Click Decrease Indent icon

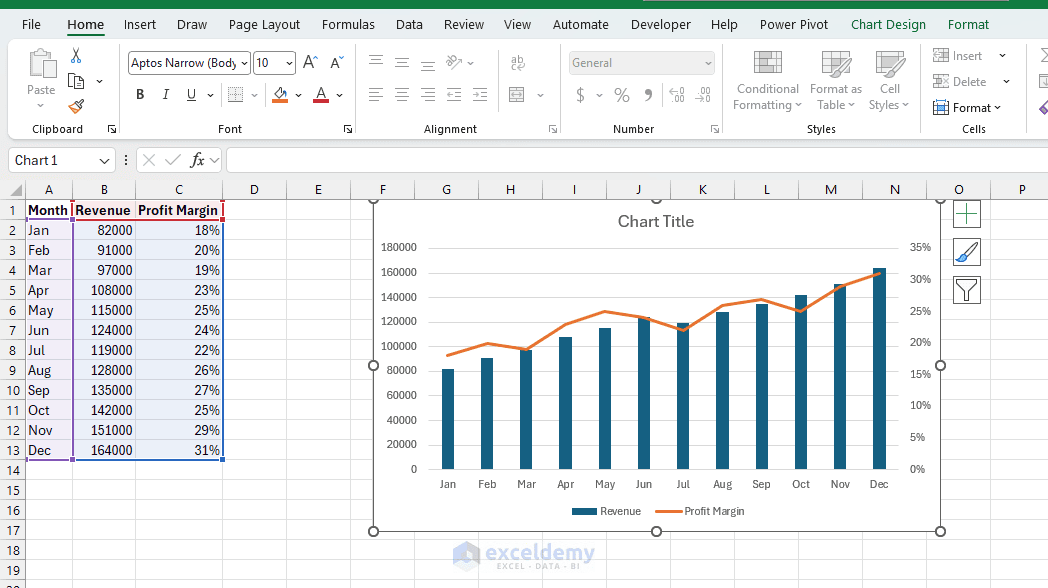[454, 94]
